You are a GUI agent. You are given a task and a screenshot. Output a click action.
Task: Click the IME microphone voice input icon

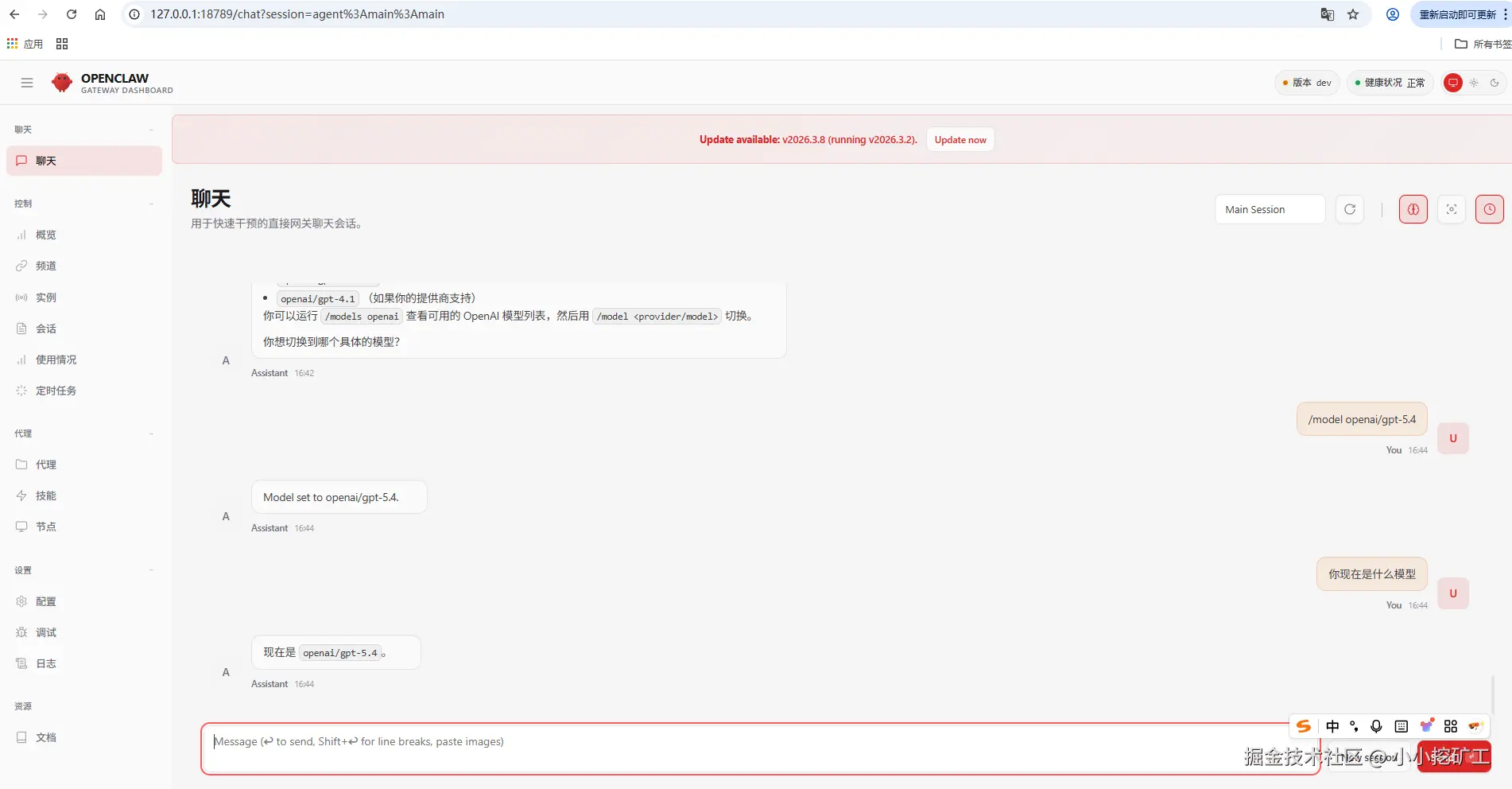click(1377, 726)
